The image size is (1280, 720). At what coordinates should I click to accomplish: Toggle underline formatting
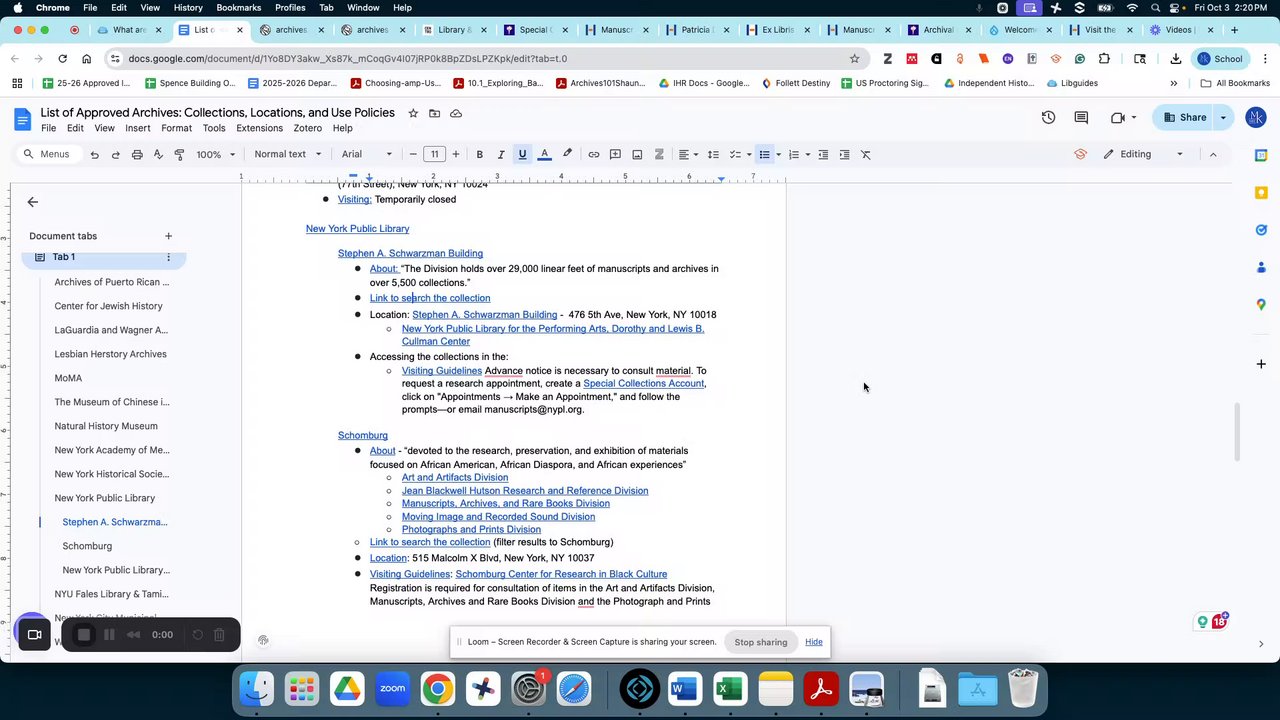click(x=522, y=155)
